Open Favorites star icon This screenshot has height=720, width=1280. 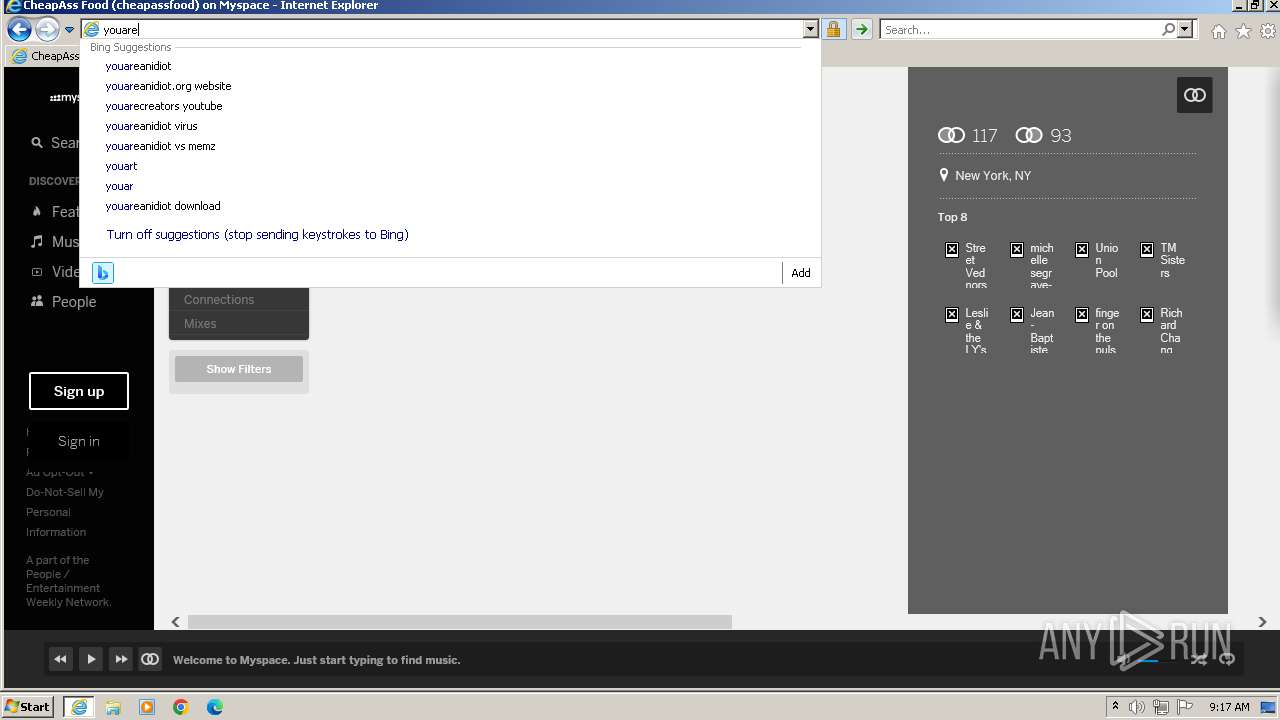tap(1243, 31)
